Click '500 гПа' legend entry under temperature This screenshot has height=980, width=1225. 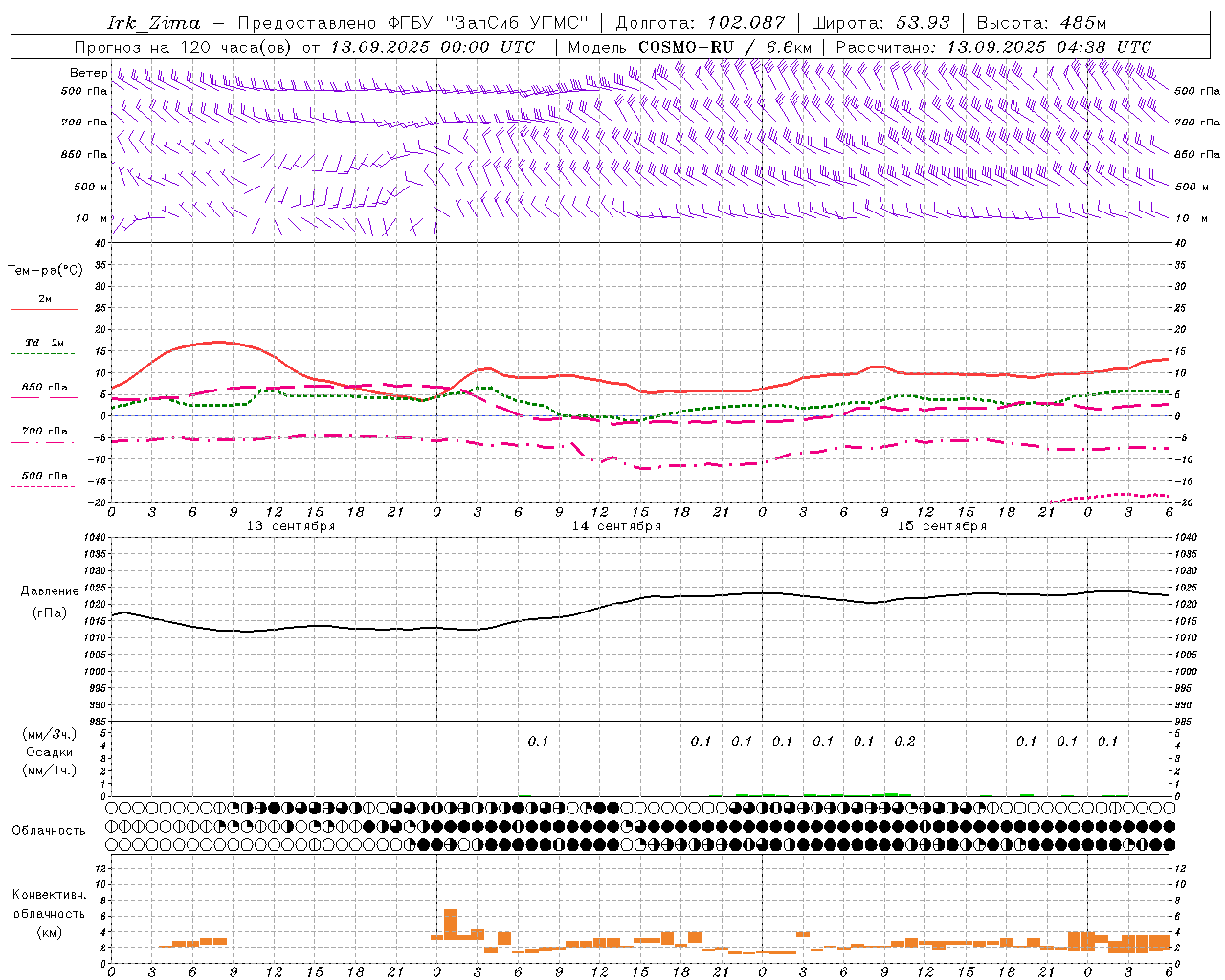45,475
